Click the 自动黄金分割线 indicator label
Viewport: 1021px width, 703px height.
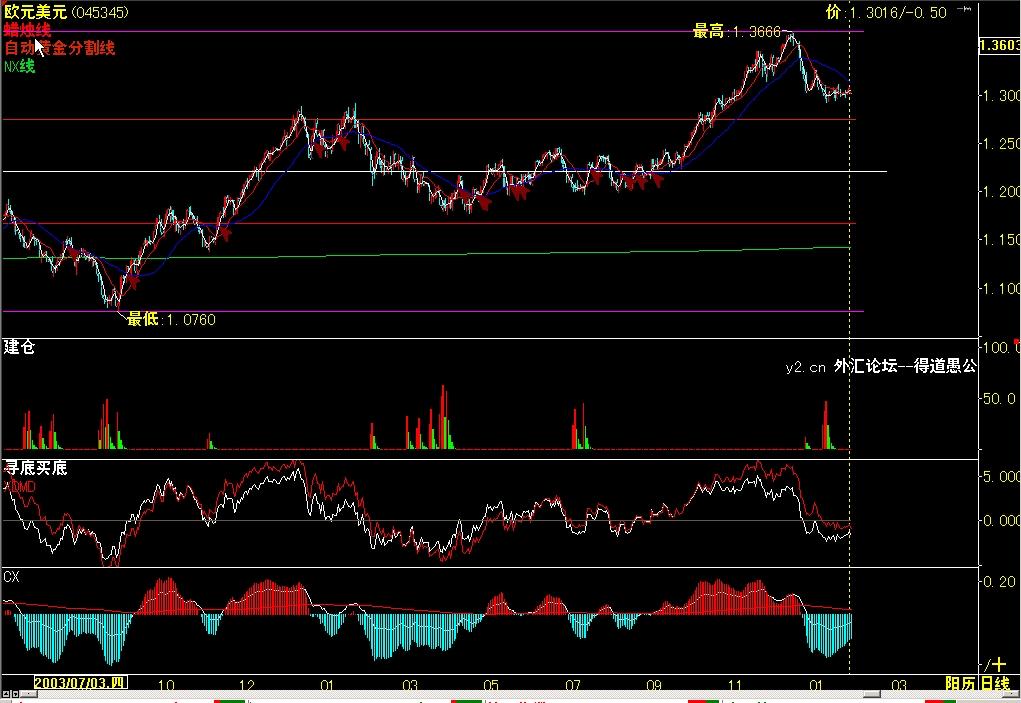pos(60,48)
